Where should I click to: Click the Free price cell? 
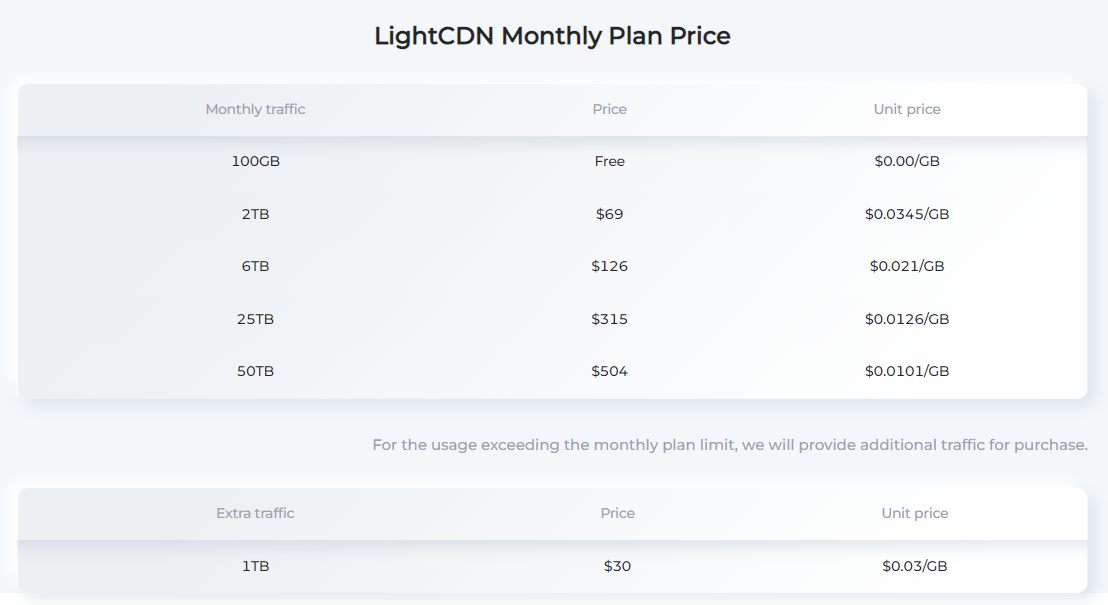609,161
